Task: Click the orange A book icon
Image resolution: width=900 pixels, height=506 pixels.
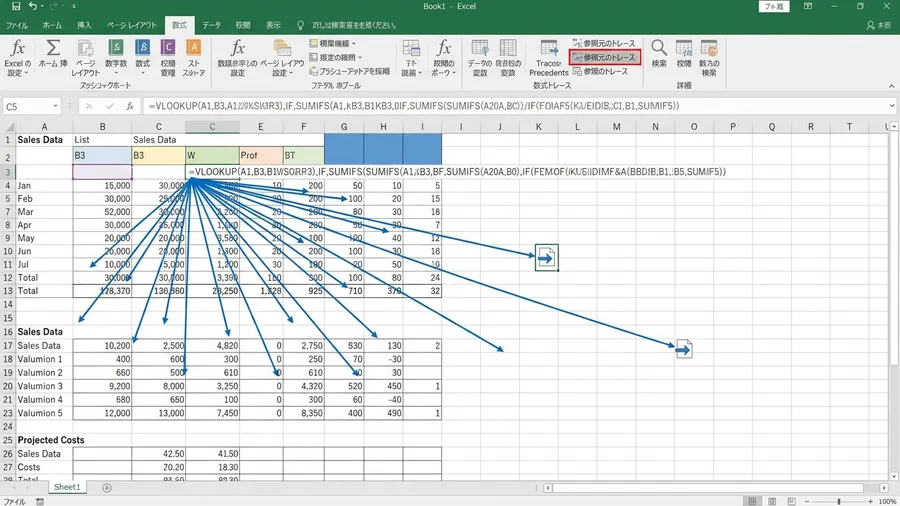Action: 194,48
